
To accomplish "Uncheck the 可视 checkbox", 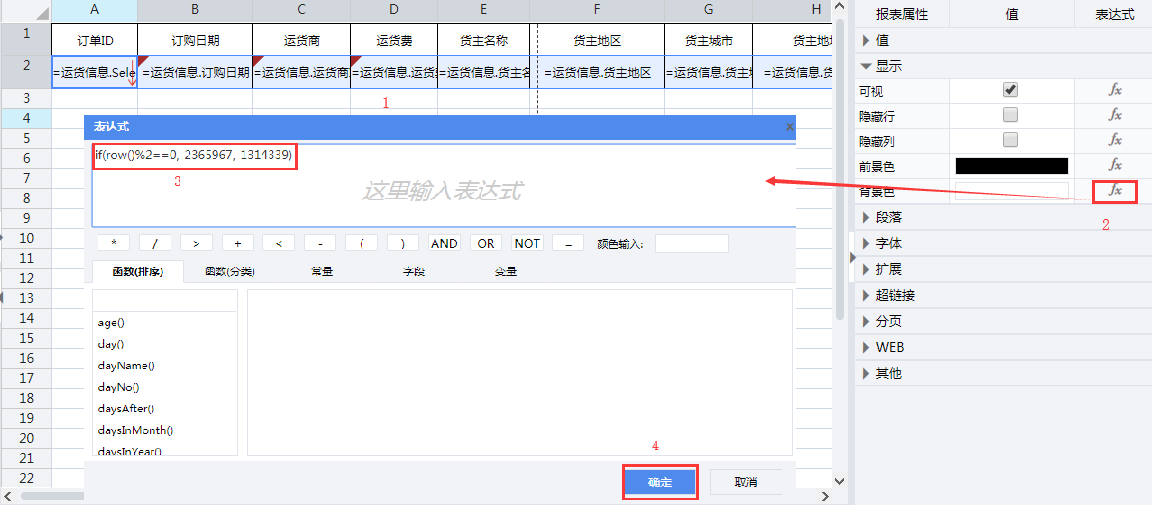I will [x=1010, y=90].
